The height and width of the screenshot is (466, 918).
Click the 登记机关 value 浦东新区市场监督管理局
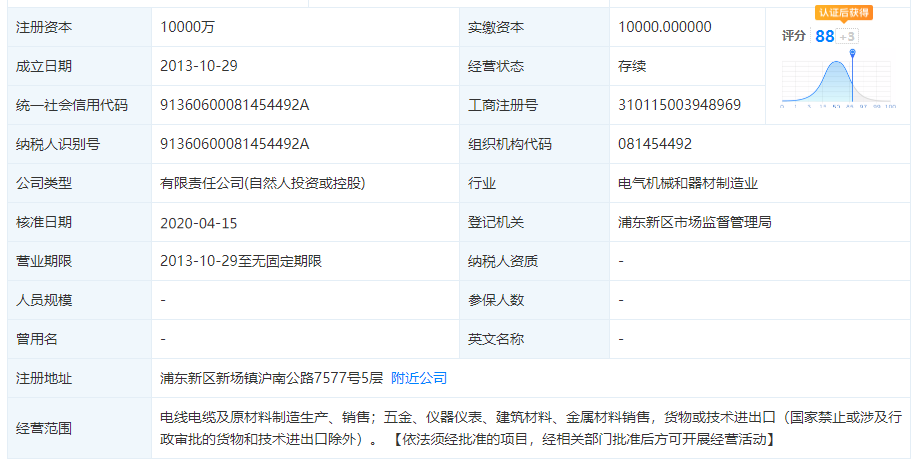coord(695,222)
